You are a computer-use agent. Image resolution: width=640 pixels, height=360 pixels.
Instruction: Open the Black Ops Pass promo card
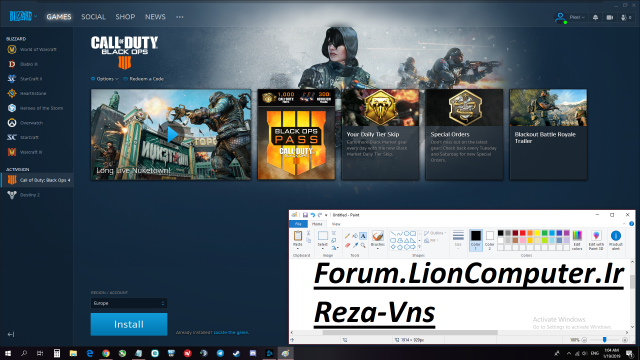tap(296, 134)
